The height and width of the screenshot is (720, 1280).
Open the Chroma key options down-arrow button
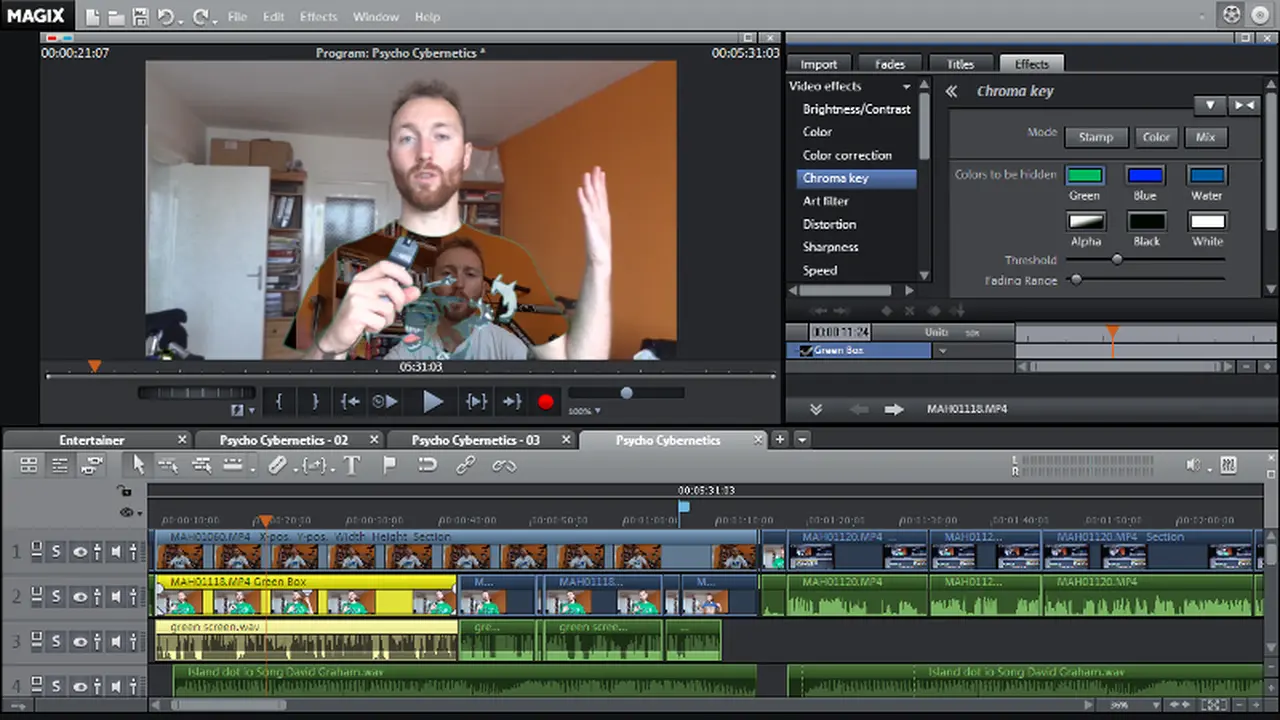1210,105
